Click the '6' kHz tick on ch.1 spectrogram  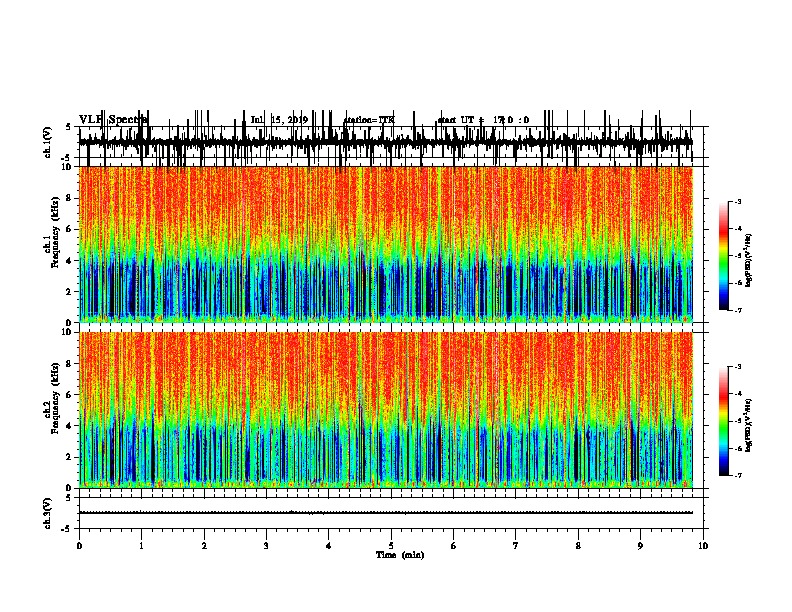(70, 229)
